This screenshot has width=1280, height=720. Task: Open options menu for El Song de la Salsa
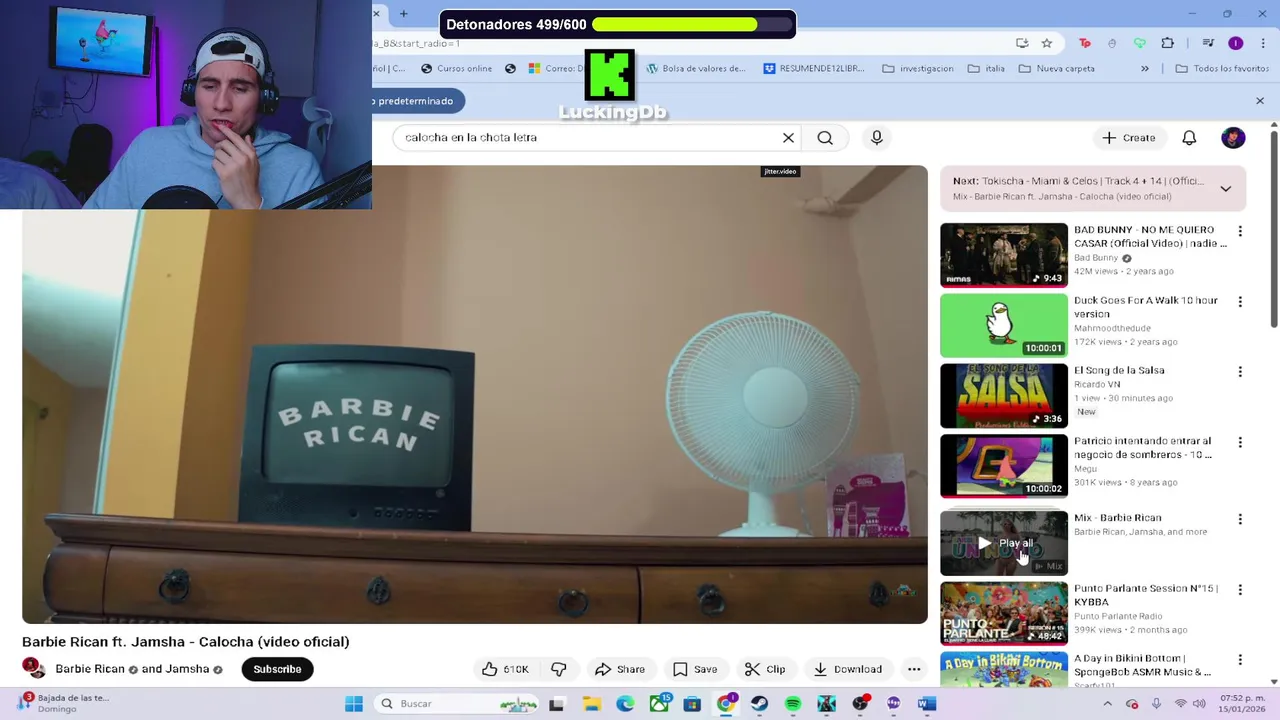click(x=1240, y=371)
